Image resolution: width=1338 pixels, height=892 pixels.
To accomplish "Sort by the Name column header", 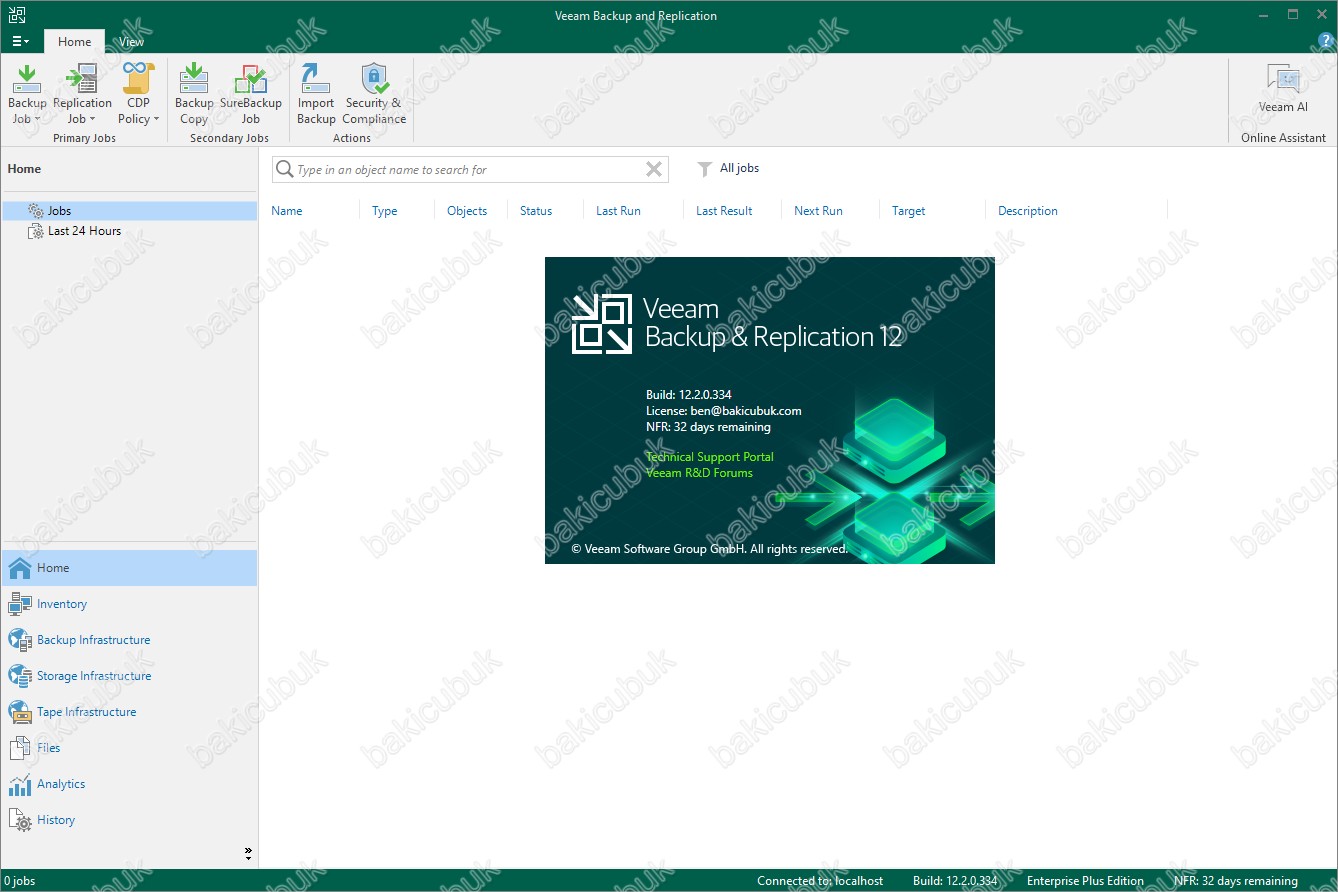I will (x=286, y=211).
